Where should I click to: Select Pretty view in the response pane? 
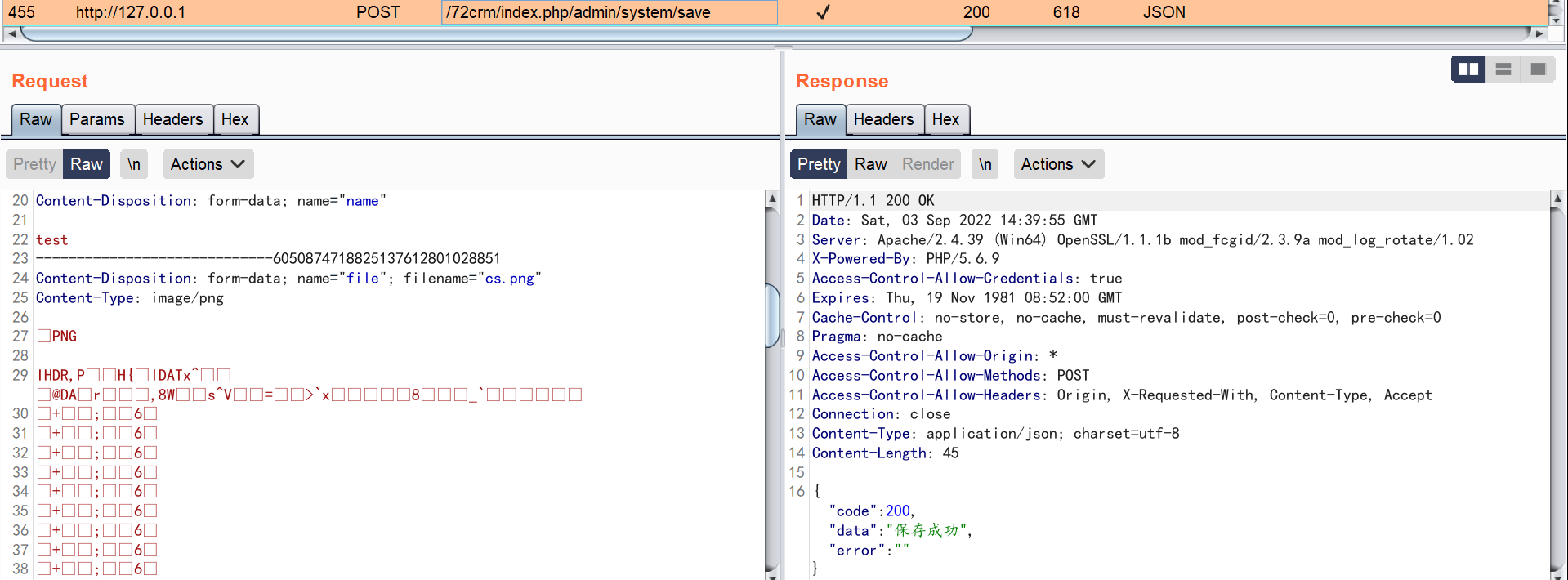819,164
